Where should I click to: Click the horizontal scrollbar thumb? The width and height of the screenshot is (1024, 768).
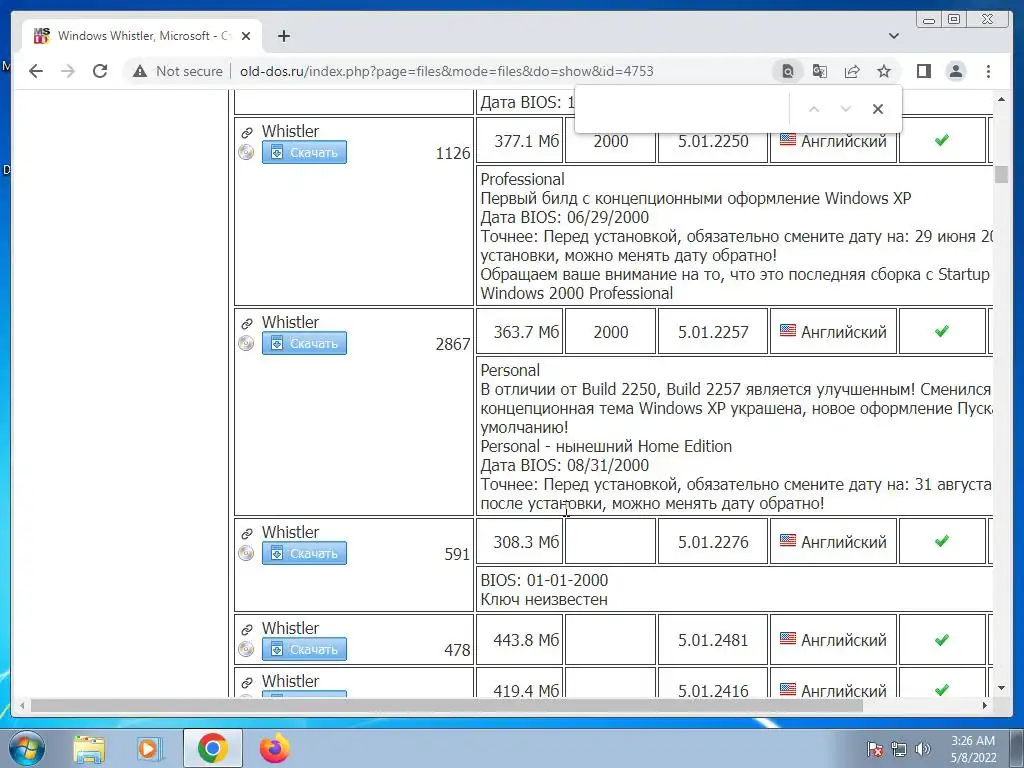[x=447, y=705]
